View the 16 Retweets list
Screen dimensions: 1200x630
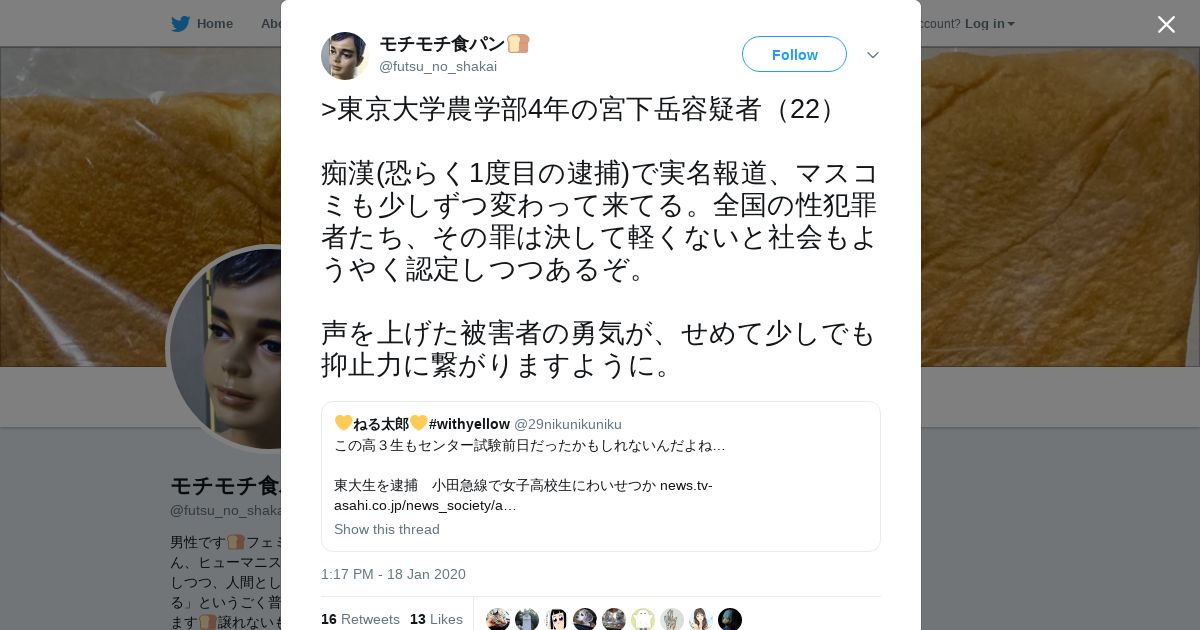(x=360, y=619)
